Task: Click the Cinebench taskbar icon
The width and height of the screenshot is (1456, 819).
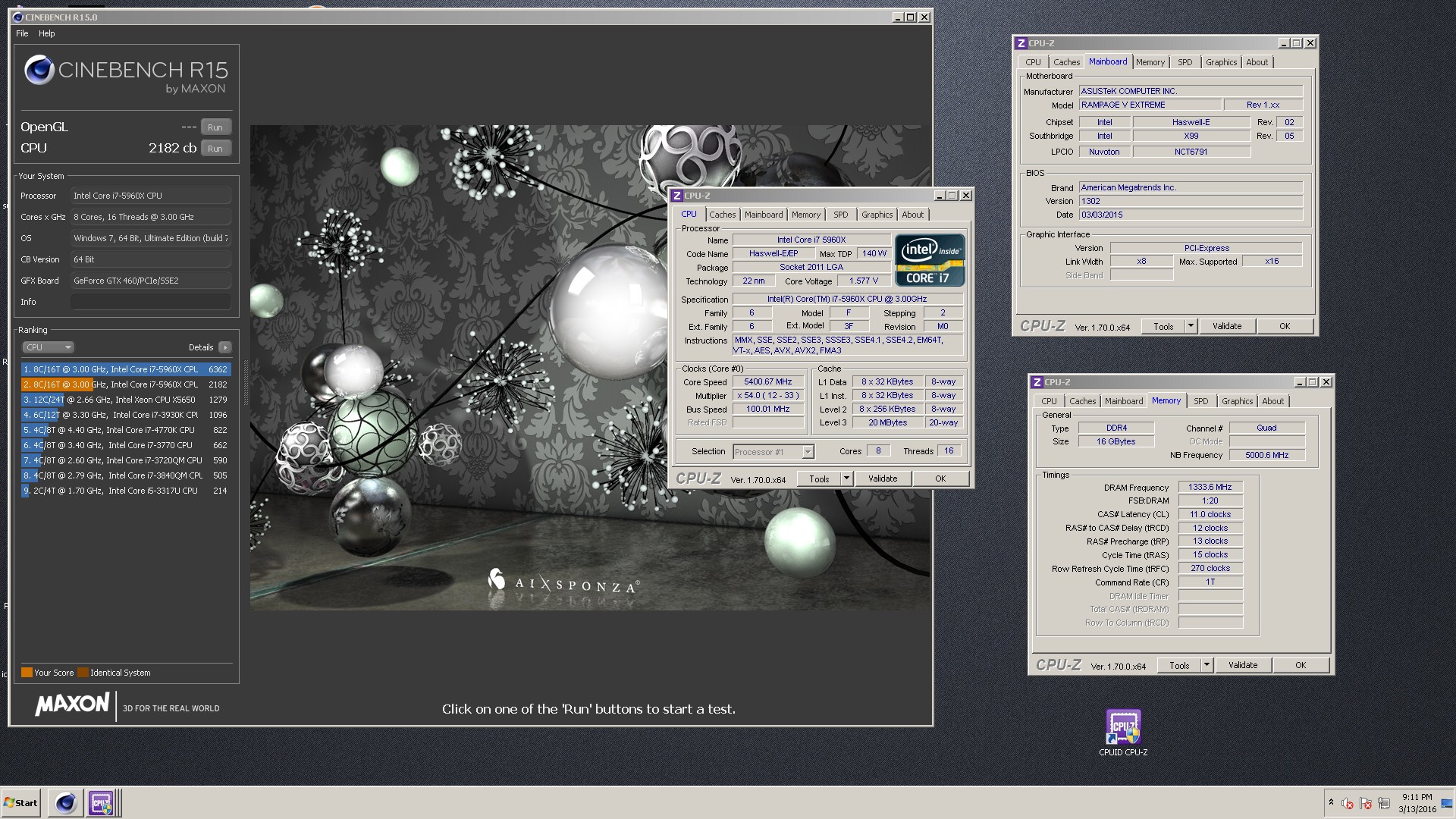Action: point(66,802)
